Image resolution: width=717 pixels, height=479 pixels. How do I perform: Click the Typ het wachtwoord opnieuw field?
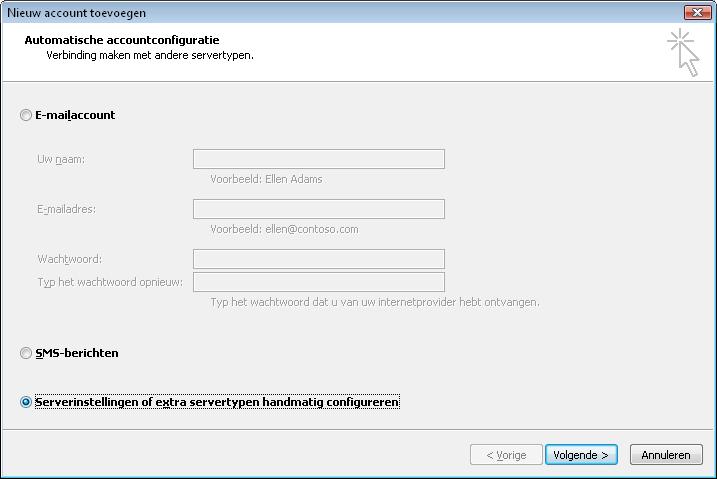coord(319,282)
